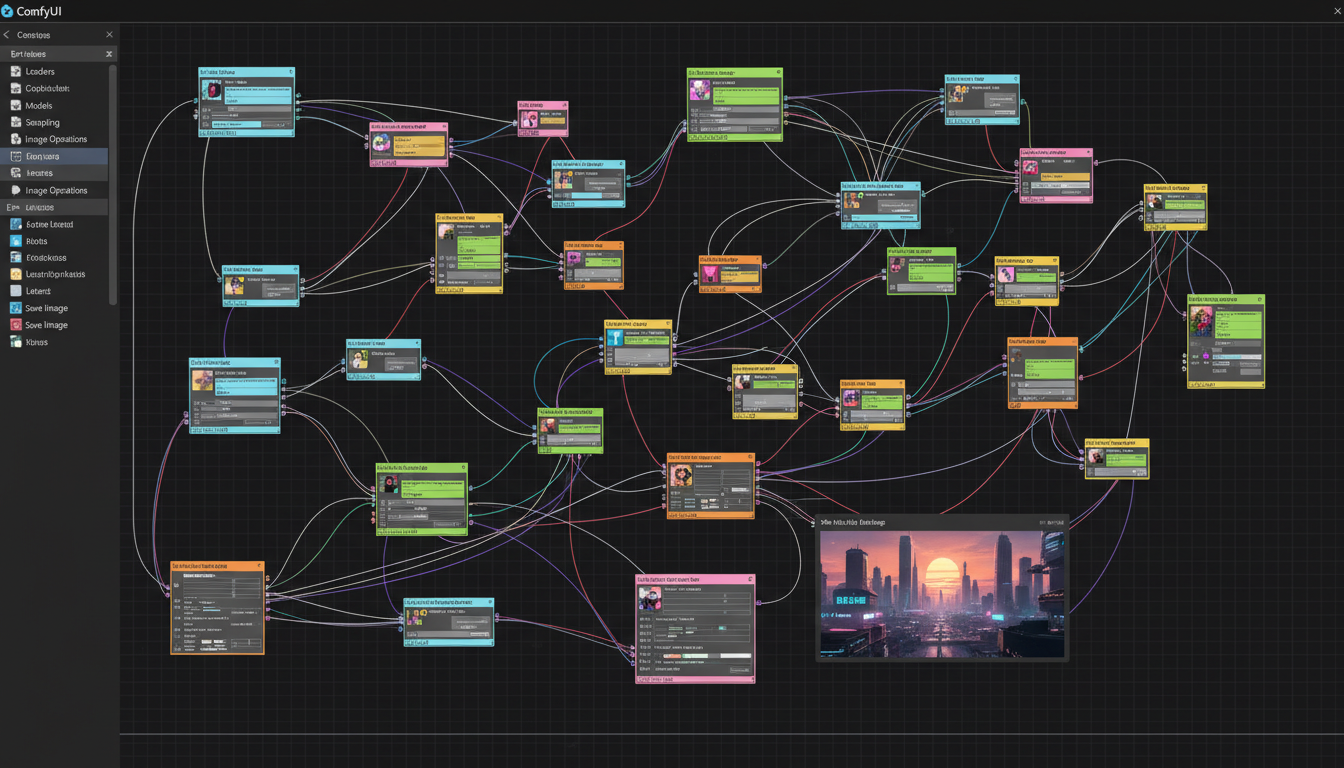Select the Image Operations sidebar icon

pyautogui.click(x=15, y=139)
